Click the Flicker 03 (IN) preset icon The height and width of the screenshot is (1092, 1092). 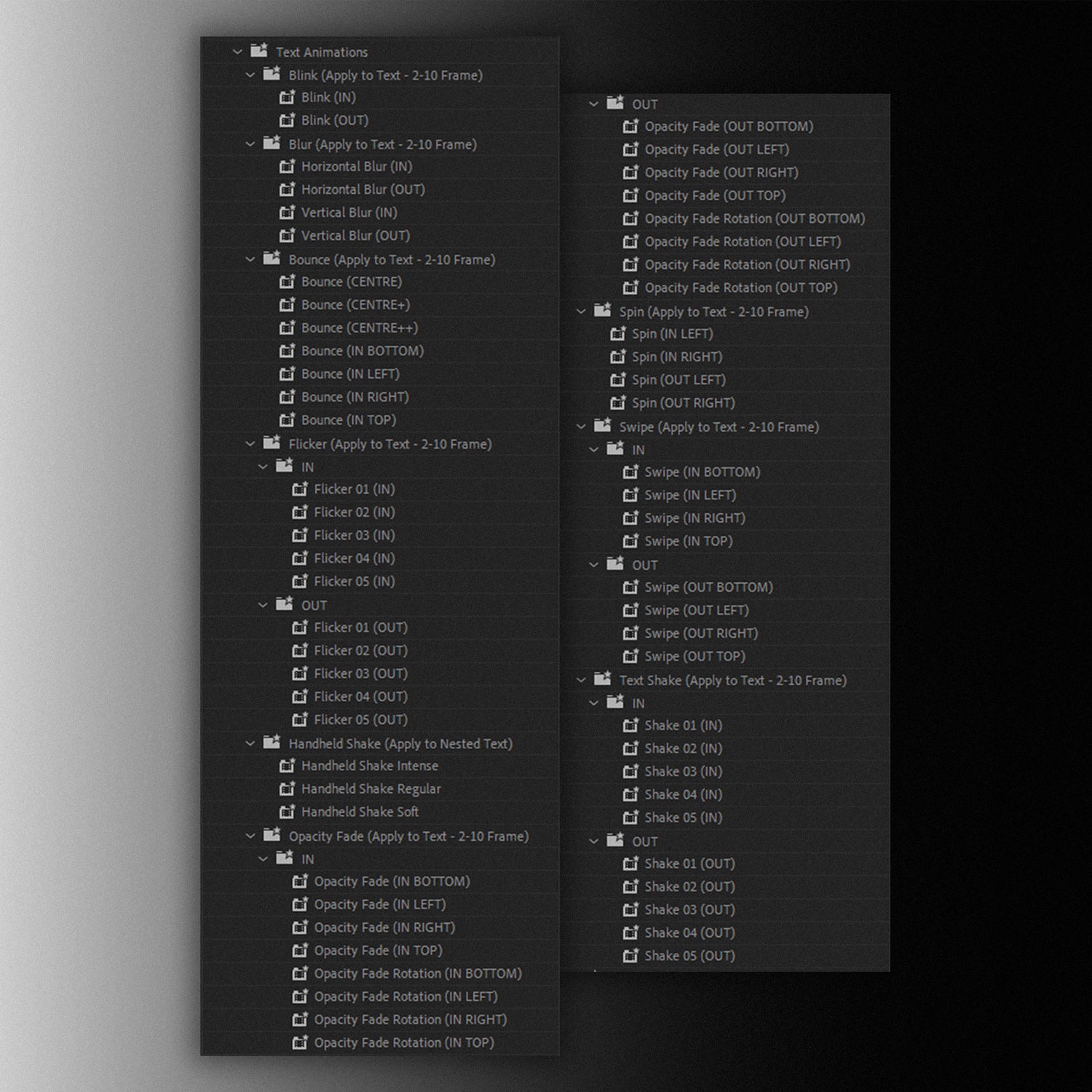(x=299, y=536)
